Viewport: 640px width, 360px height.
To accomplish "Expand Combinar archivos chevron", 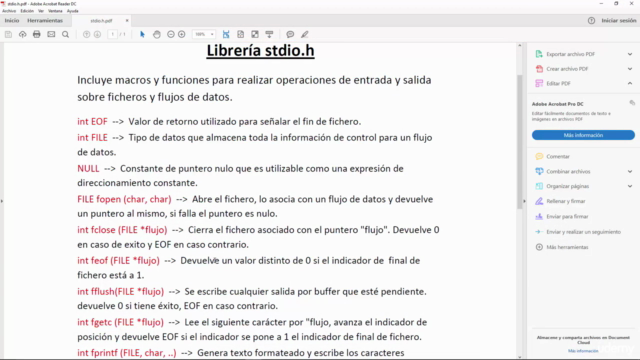I will [x=630, y=172].
